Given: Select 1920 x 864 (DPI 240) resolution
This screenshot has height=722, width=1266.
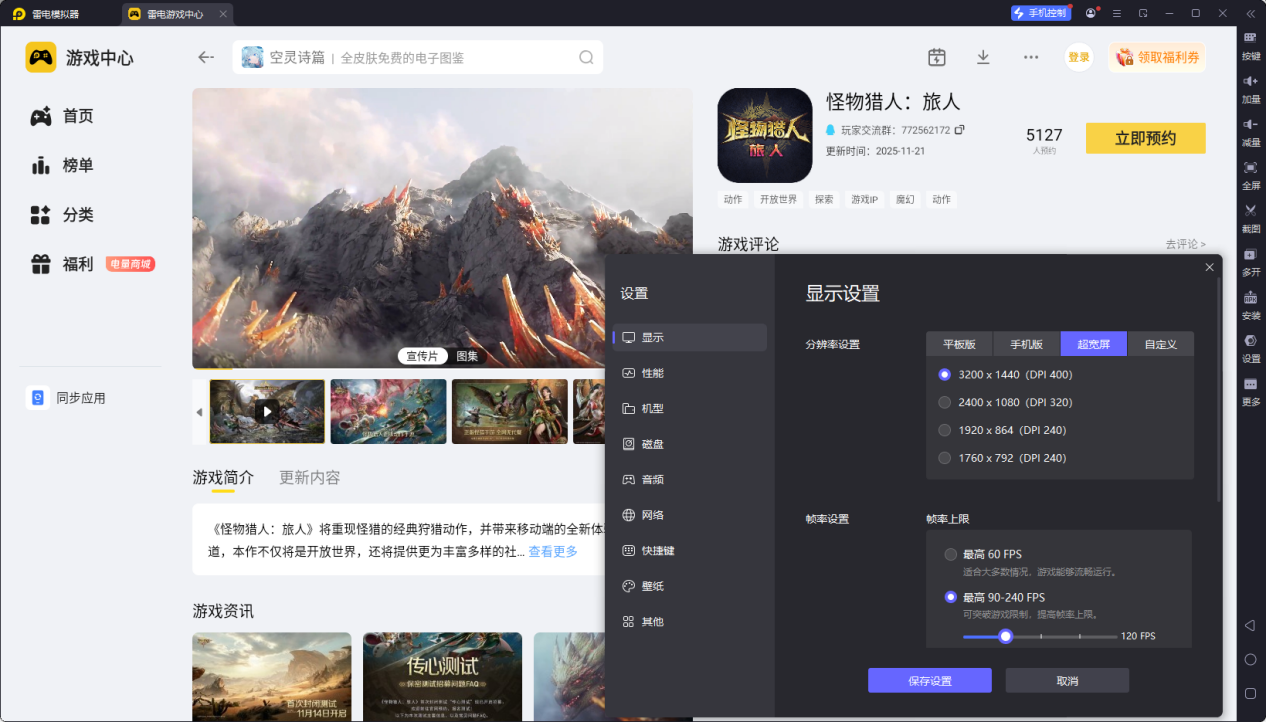Looking at the screenshot, I should 944,430.
